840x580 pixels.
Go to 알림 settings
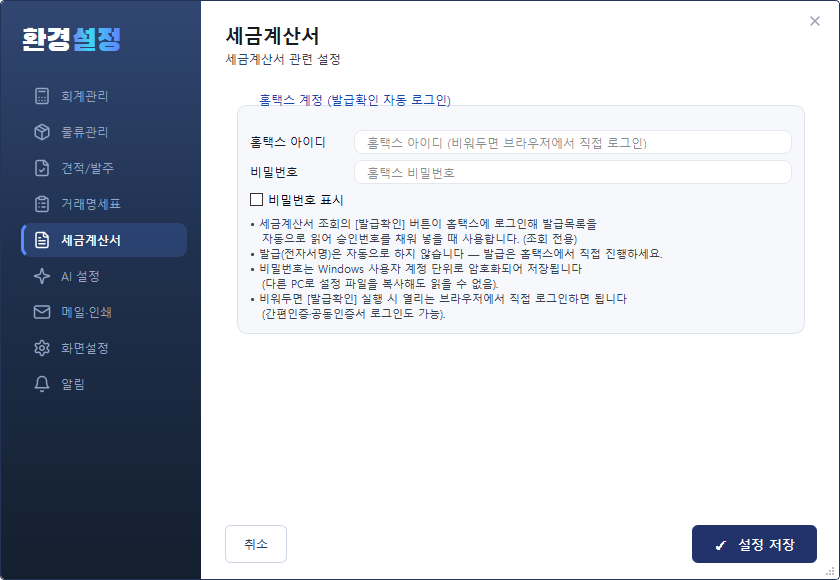click(x=104, y=384)
